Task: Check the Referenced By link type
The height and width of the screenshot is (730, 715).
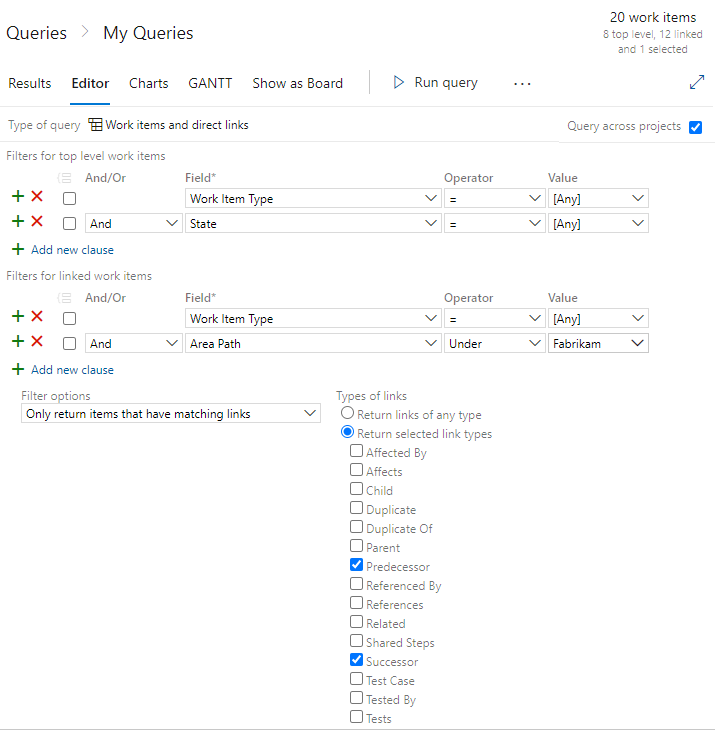Action: (357, 584)
